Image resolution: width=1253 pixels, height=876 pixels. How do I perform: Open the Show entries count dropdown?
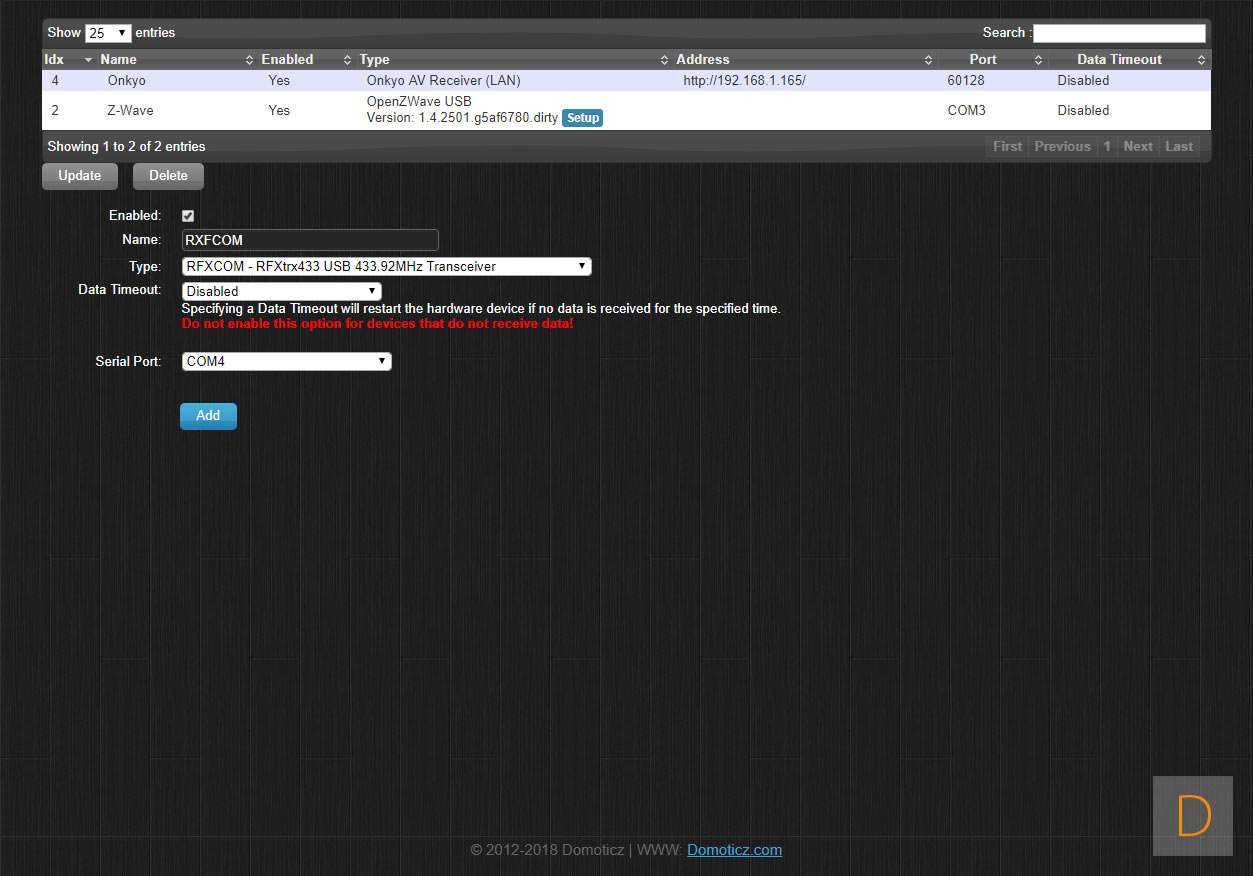coord(108,33)
